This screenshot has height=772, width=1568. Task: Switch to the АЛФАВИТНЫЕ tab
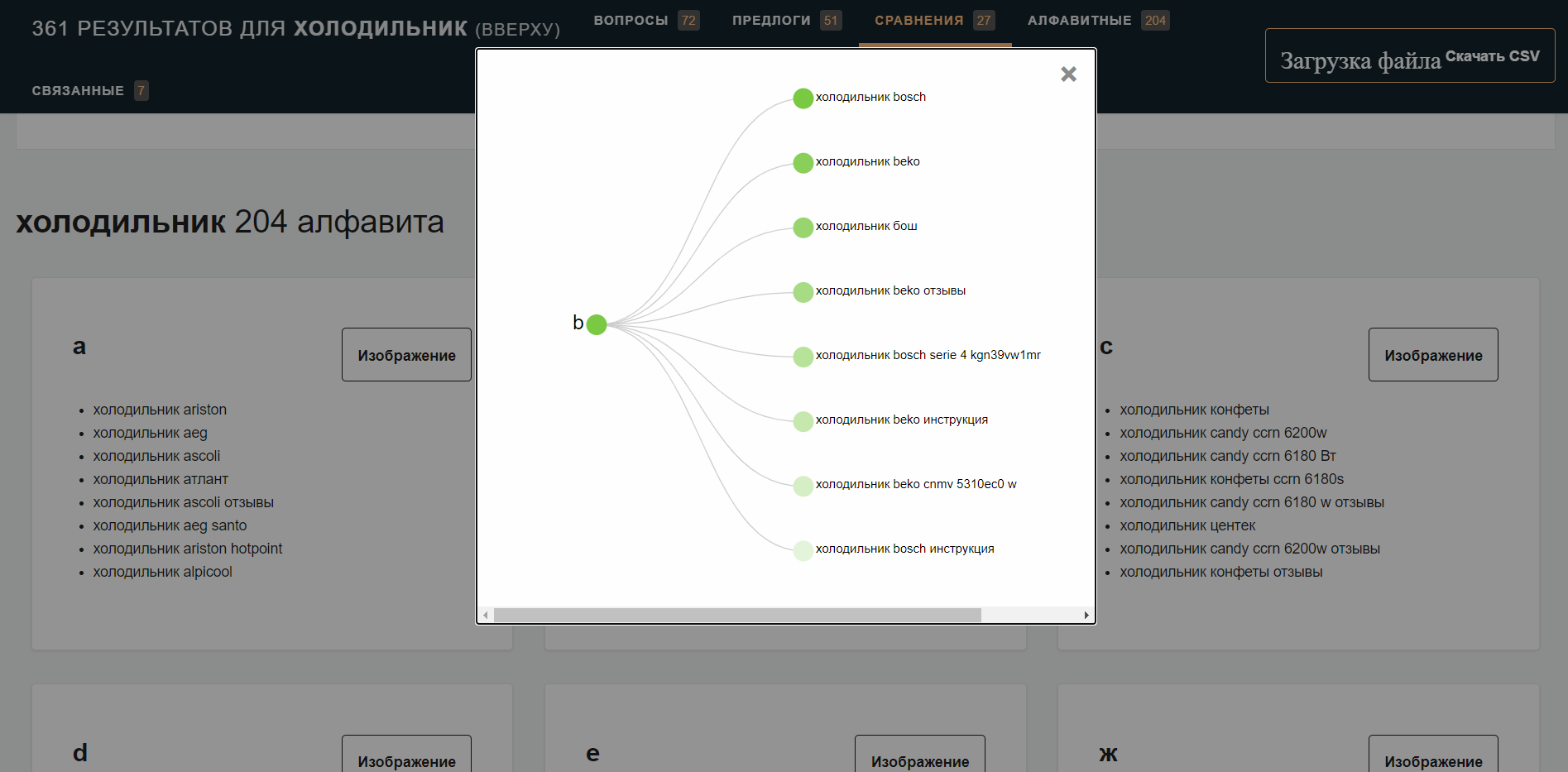coord(1098,21)
